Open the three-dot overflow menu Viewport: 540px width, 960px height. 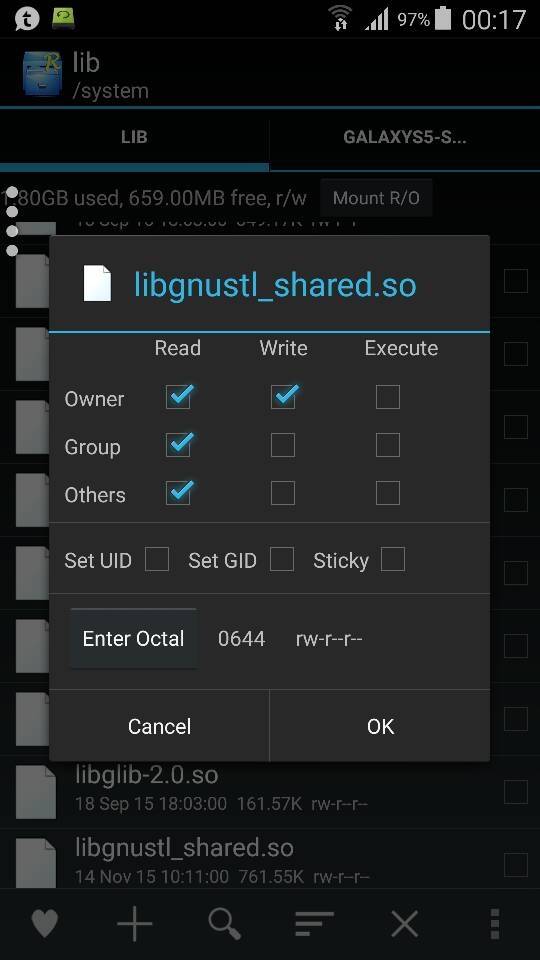coord(495,923)
